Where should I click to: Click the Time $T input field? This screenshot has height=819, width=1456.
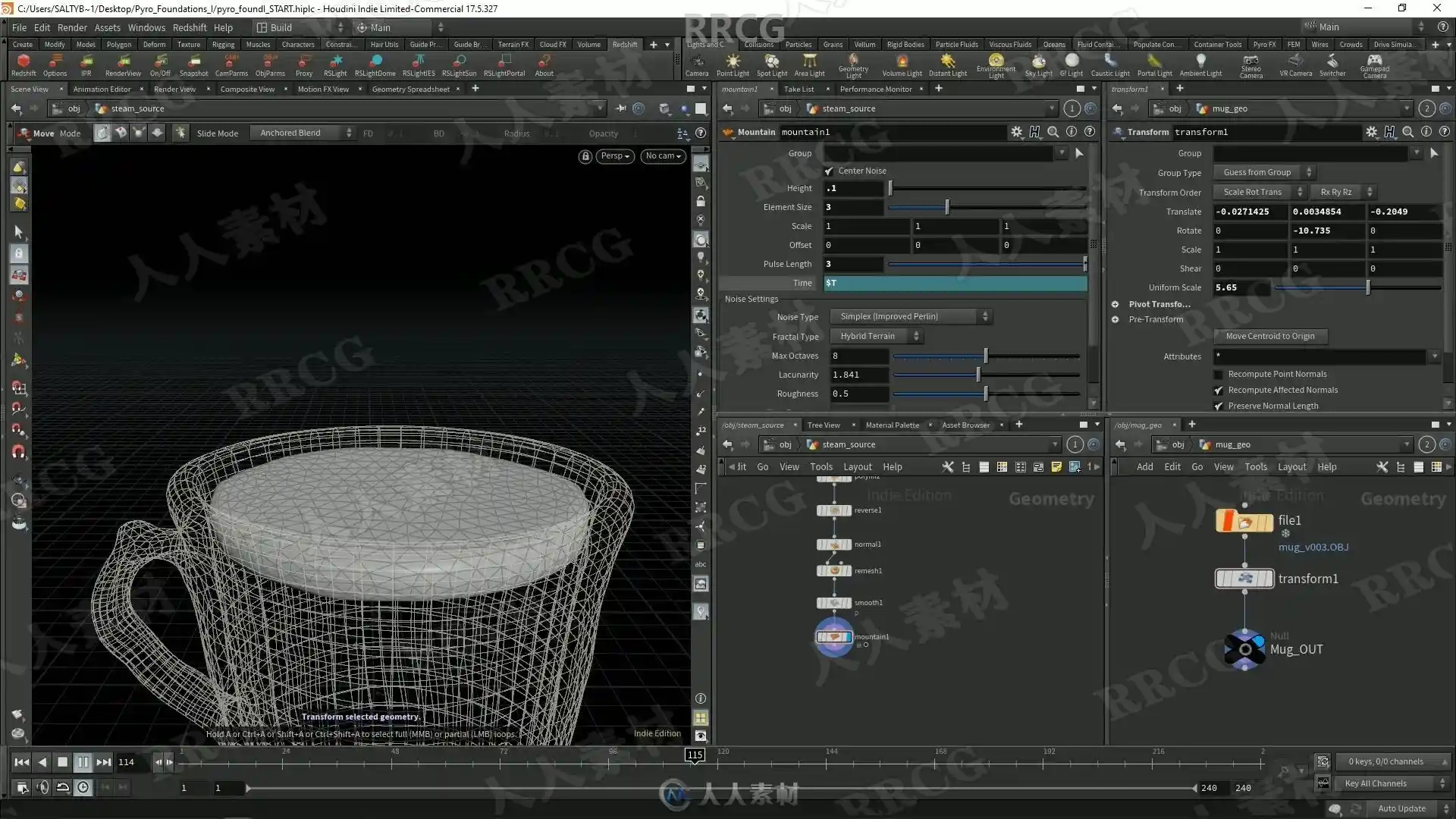point(955,284)
